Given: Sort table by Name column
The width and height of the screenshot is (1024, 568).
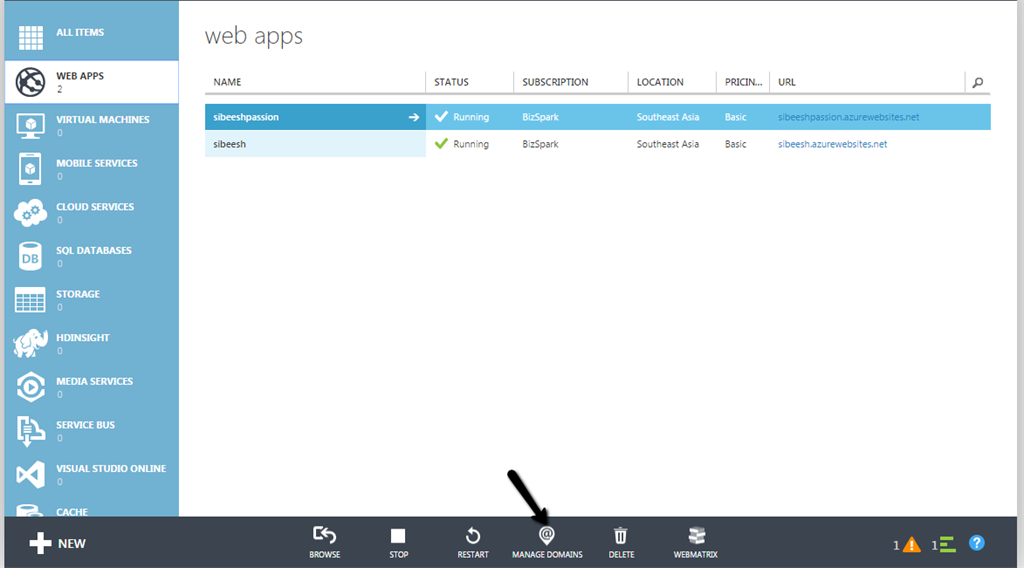Looking at the screenshot, I should click(x=227, y=82).
